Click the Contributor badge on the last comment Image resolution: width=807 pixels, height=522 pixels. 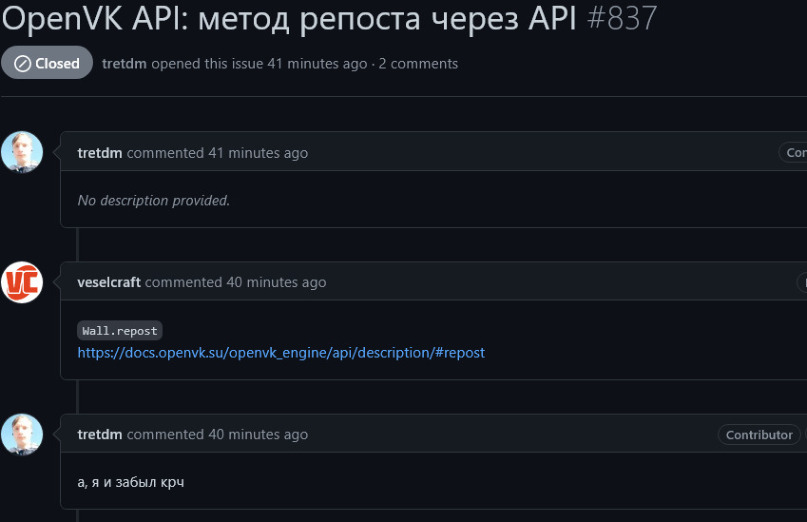pos(759,434)
